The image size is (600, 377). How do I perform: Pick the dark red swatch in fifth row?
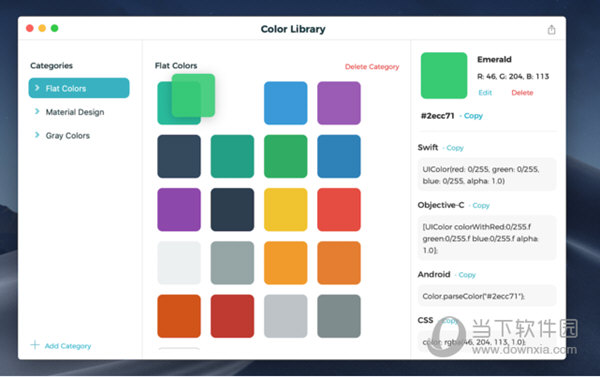point(232,316)
